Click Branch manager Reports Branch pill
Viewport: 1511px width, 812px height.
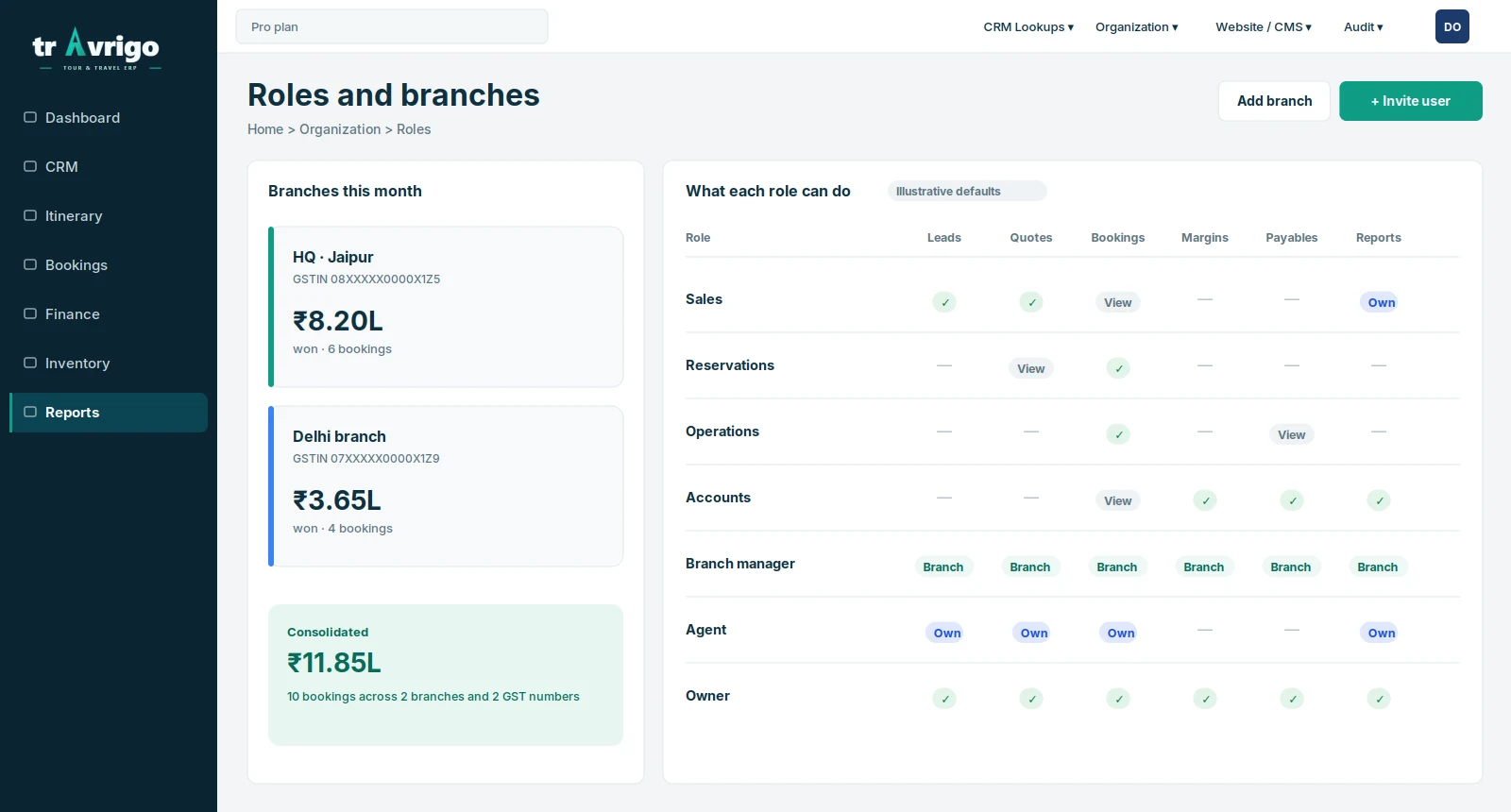tap(1378, 567)
